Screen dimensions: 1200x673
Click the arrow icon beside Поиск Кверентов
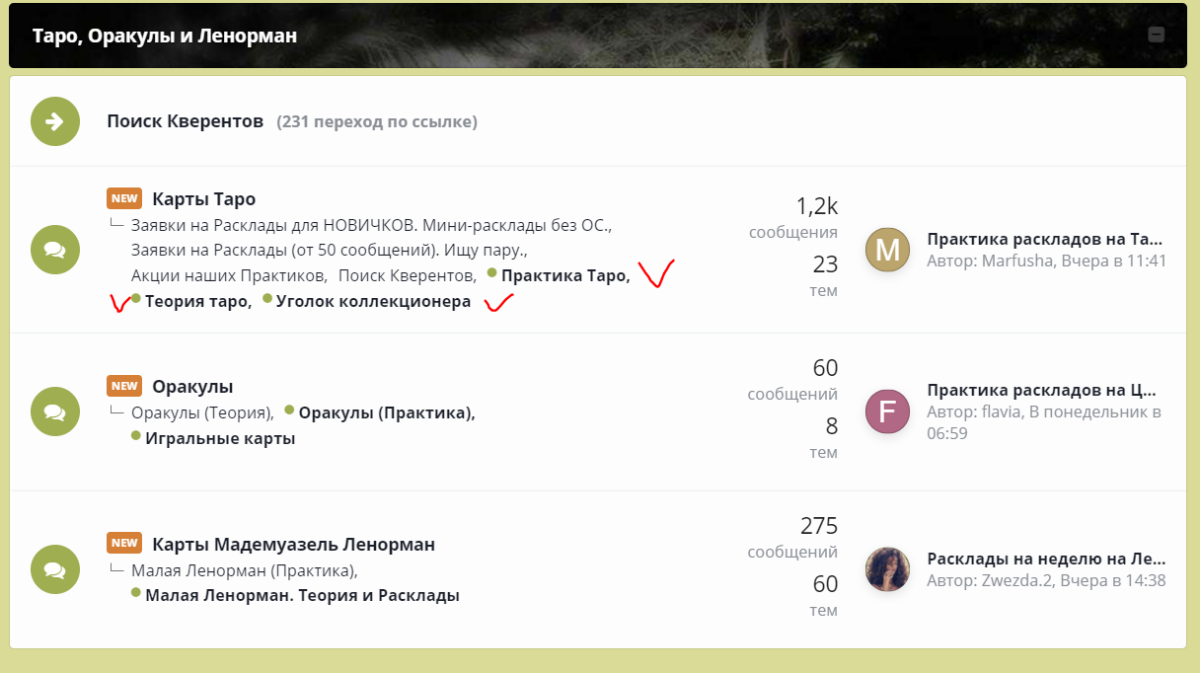(x=55, y=122)
